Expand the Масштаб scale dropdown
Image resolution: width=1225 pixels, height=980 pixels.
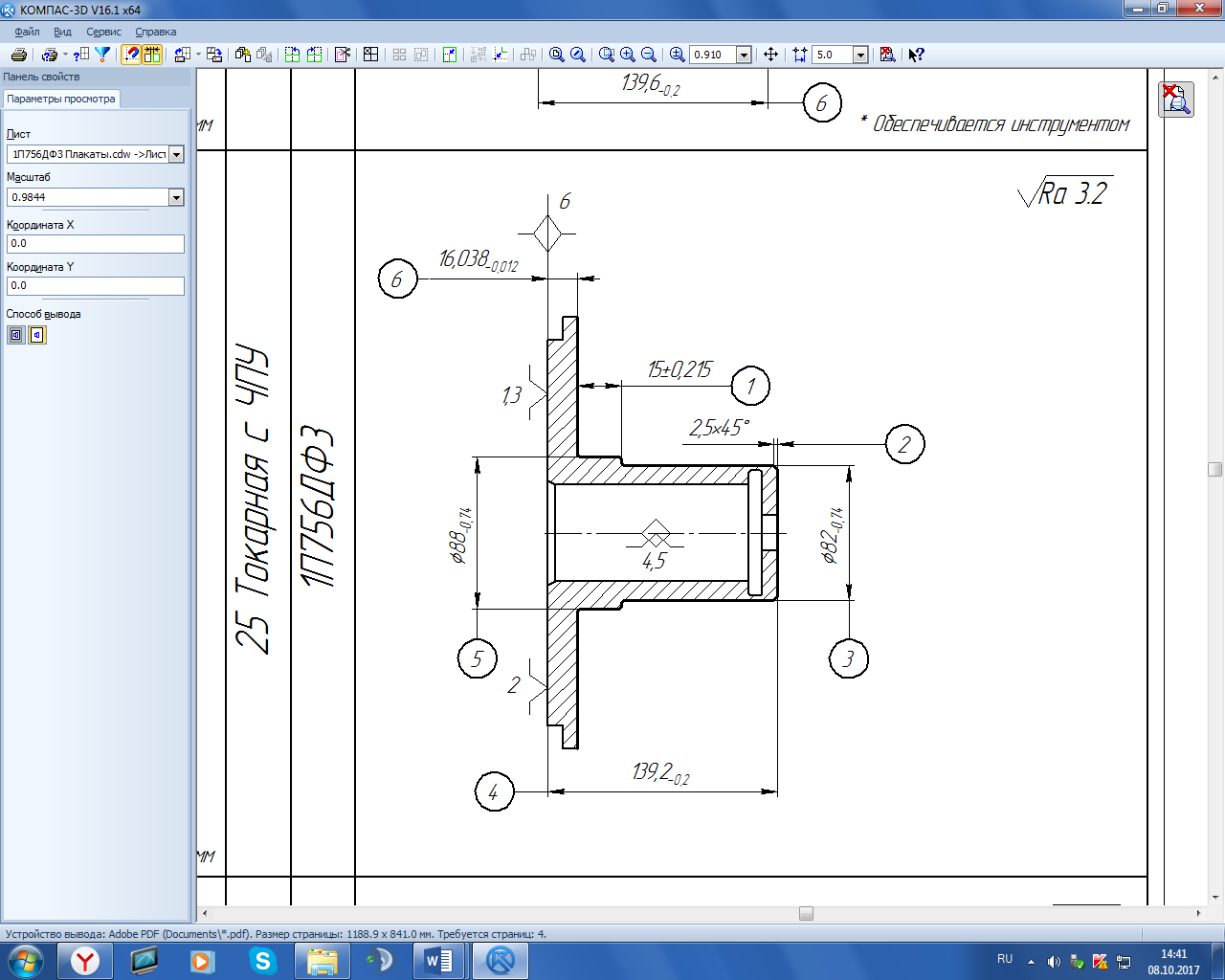pos(176,197)
